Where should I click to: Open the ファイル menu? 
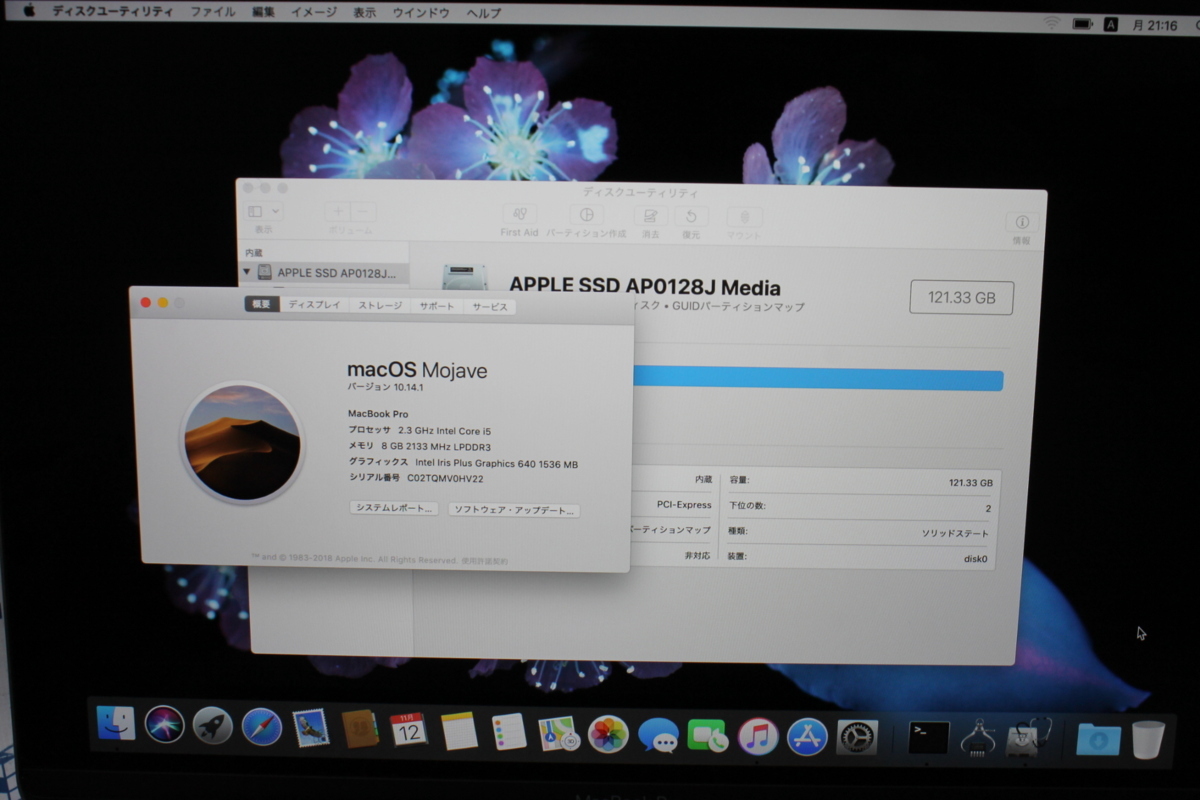(x=213, y=12)
